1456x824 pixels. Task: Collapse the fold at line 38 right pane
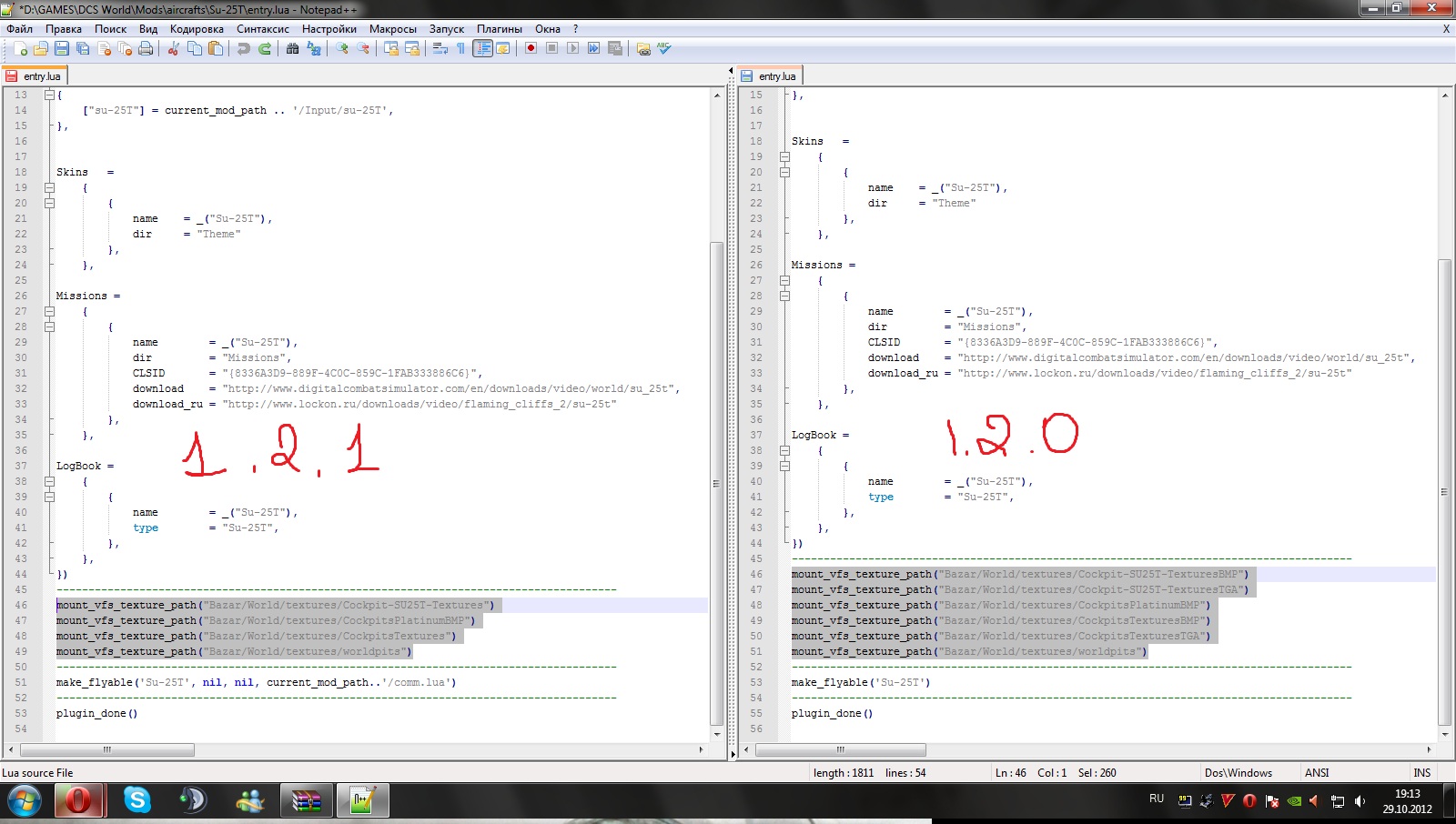click(784, 450)
